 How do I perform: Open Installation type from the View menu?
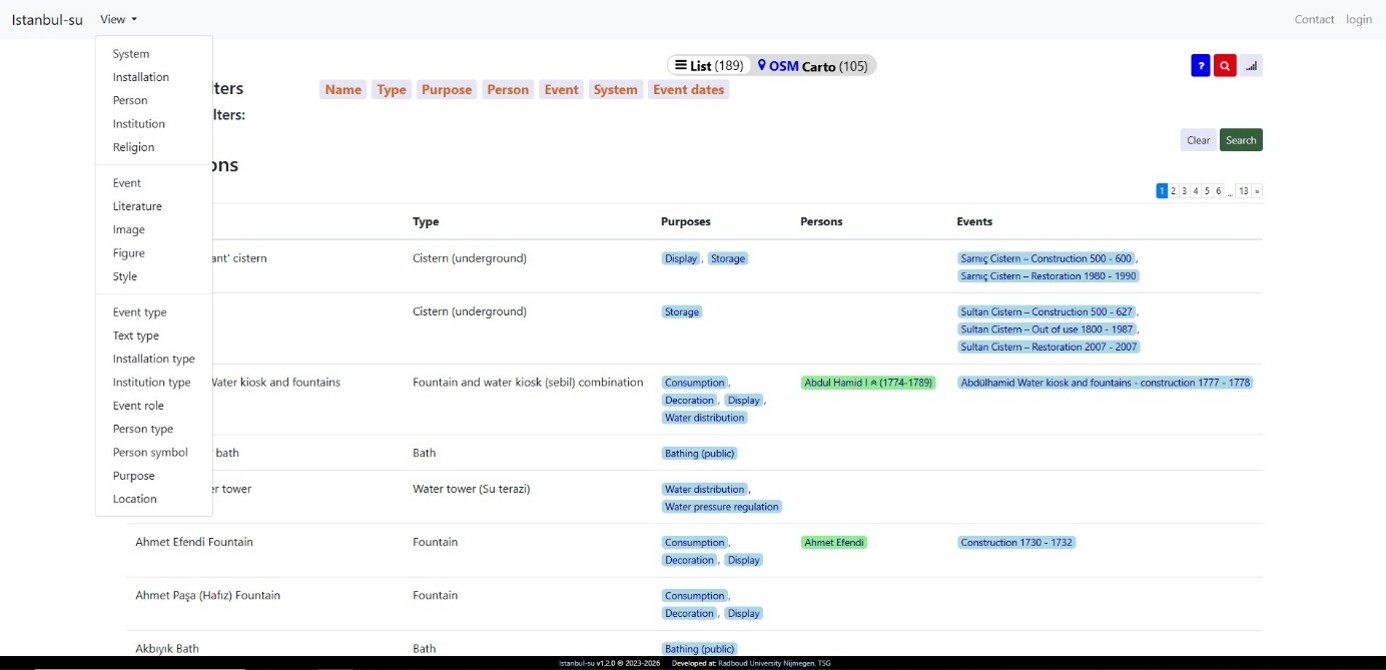[x=154, y=359]
